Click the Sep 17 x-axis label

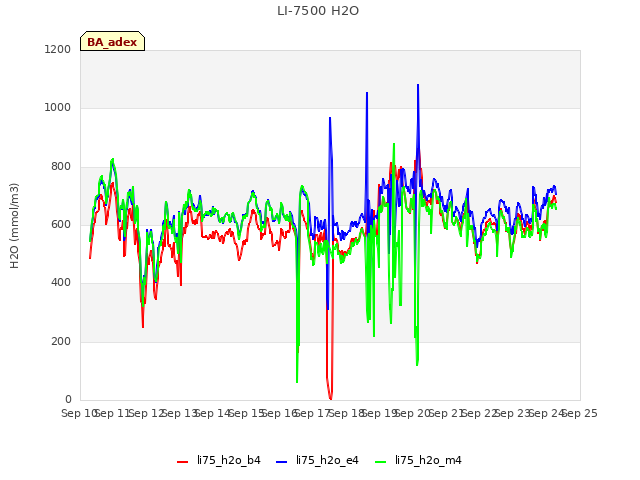click(313, 413)
